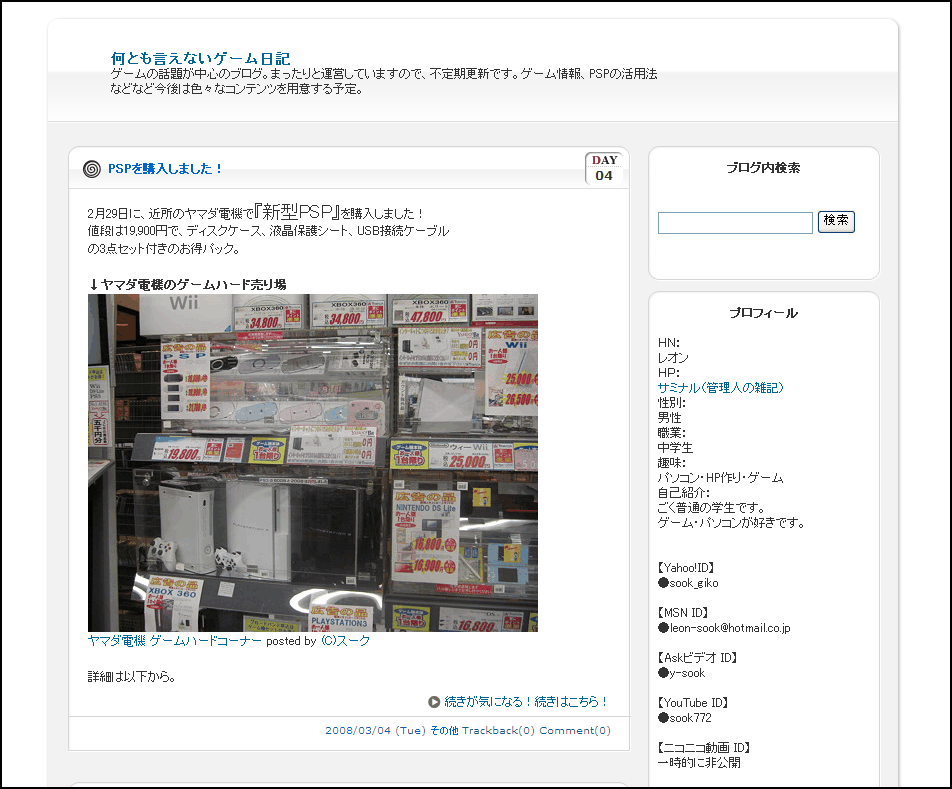Select the leon-sook@hotmail.co.jp MSN ID text
Image resolution: width=952 pixels, height=789 pixels.
[x=730, y=628]
